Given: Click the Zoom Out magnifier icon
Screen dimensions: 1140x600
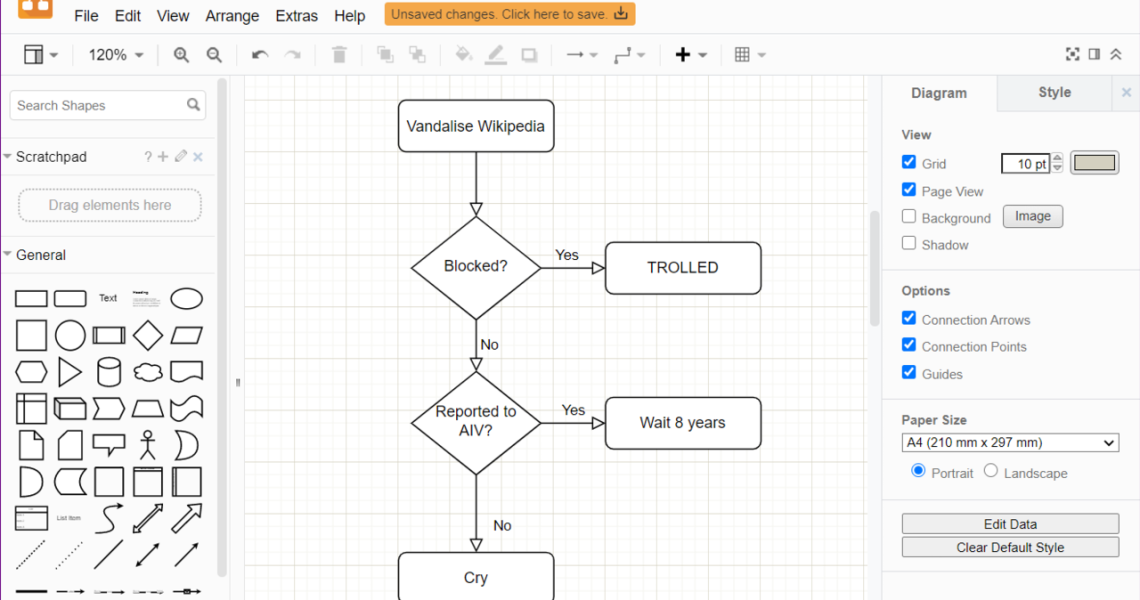Looking at the screenshot, I should point(214,55).
